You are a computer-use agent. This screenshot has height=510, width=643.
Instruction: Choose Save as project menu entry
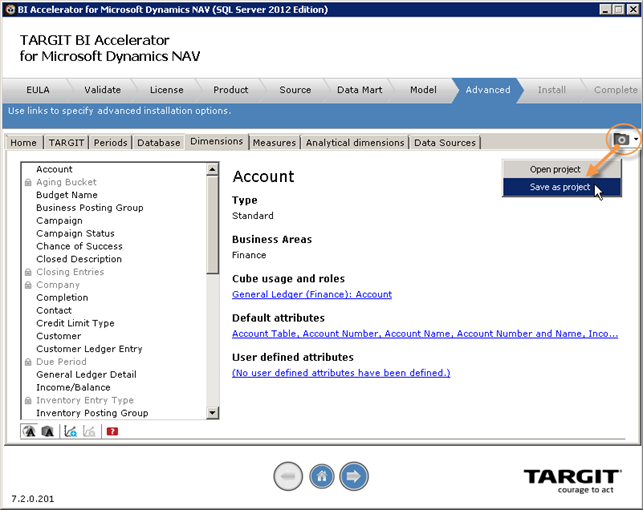click(x=560, y=187)
